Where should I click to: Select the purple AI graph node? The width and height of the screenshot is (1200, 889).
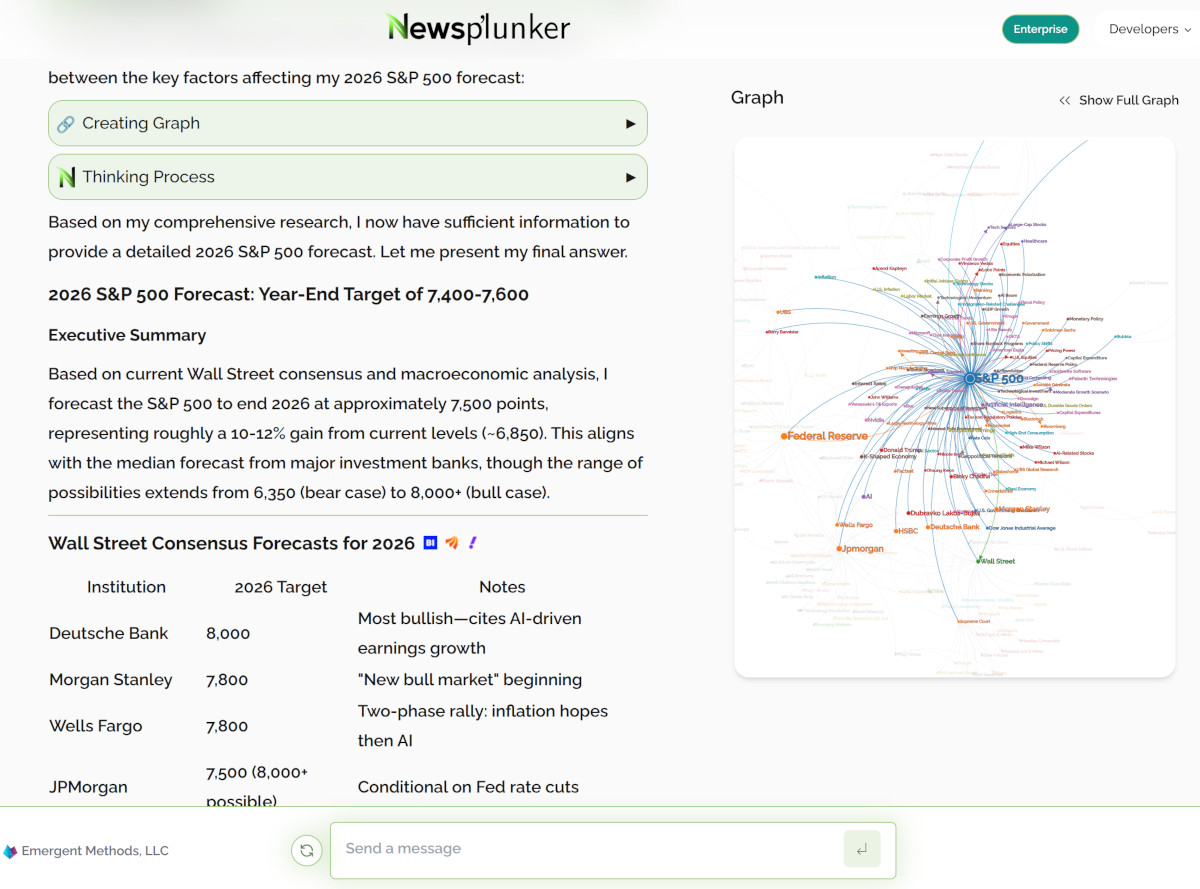point(863,496)
